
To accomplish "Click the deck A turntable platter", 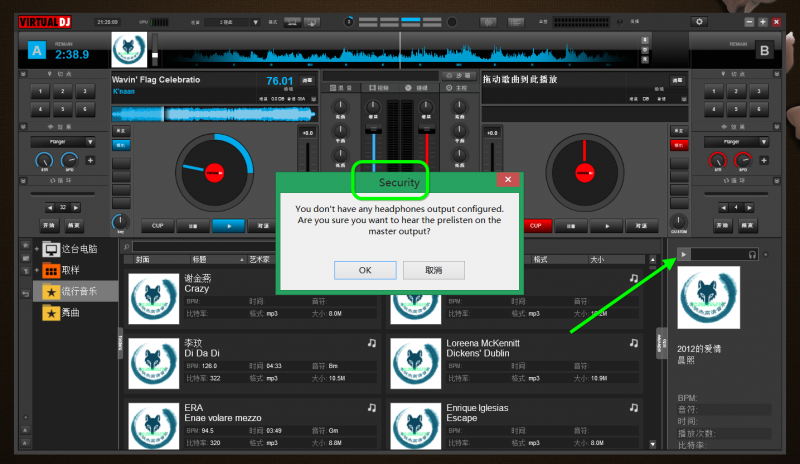I will coord(215,173).
